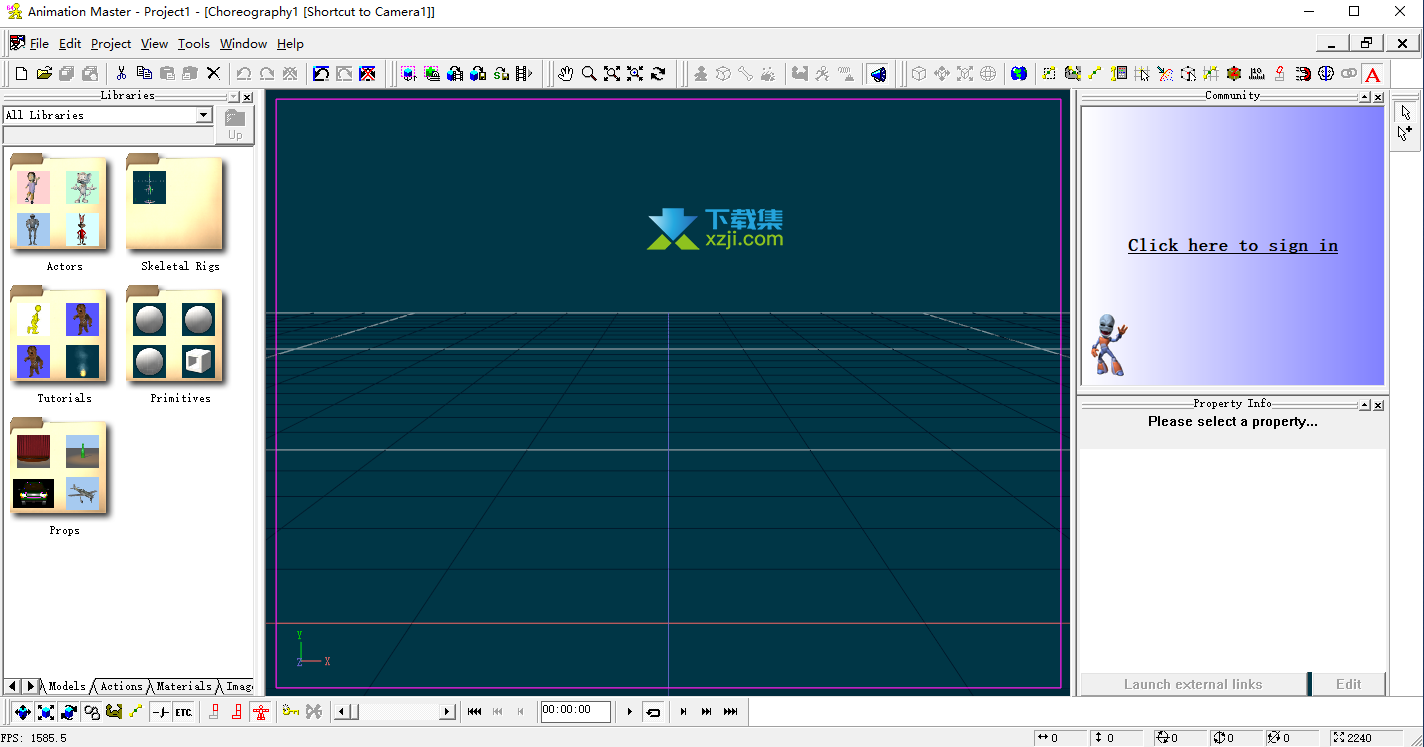
Task: Close the Community panel
Action: pyautogui.click(x=1379, y=98)
